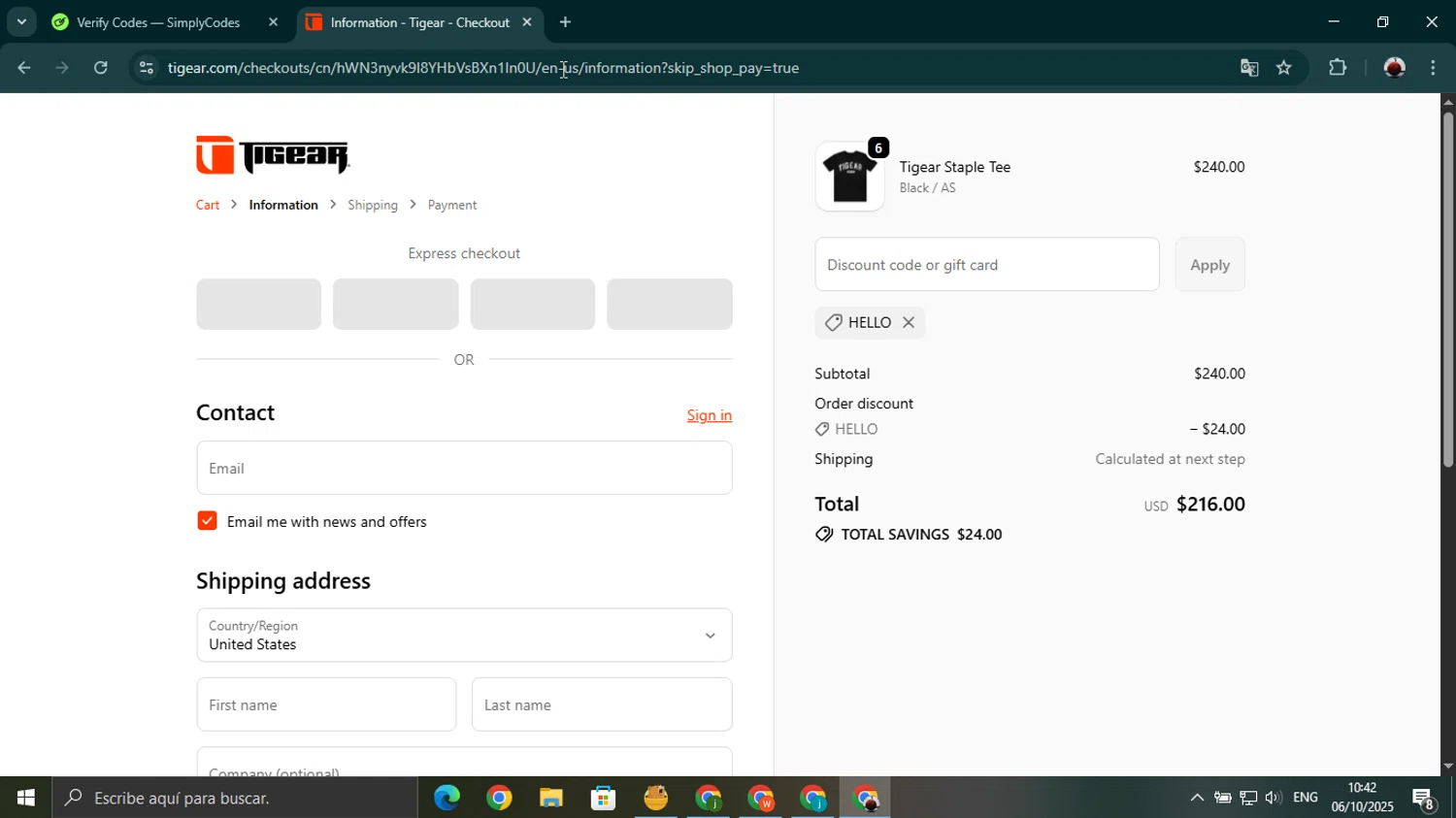Click the Calculated at next step text
The width and height of the screenshot is (1456, 818).
tap(1170, 459)
